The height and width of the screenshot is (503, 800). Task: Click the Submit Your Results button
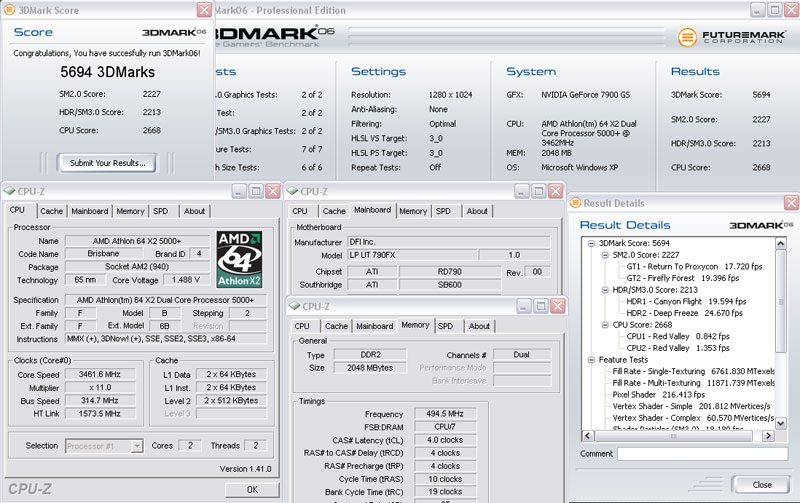pyautogui.click(x=107, y=163)
